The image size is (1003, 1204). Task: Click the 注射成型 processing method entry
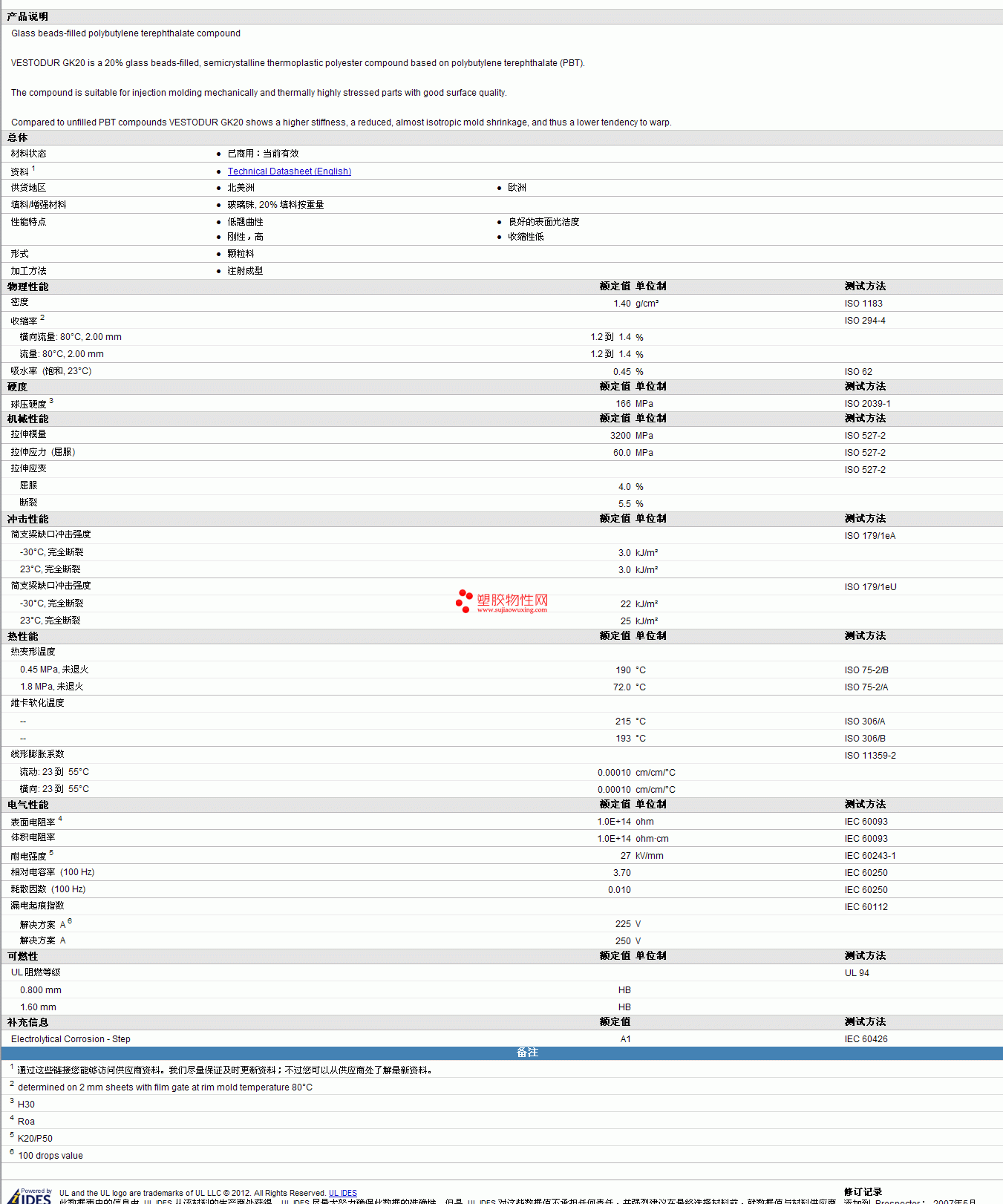tap(245, 271)
